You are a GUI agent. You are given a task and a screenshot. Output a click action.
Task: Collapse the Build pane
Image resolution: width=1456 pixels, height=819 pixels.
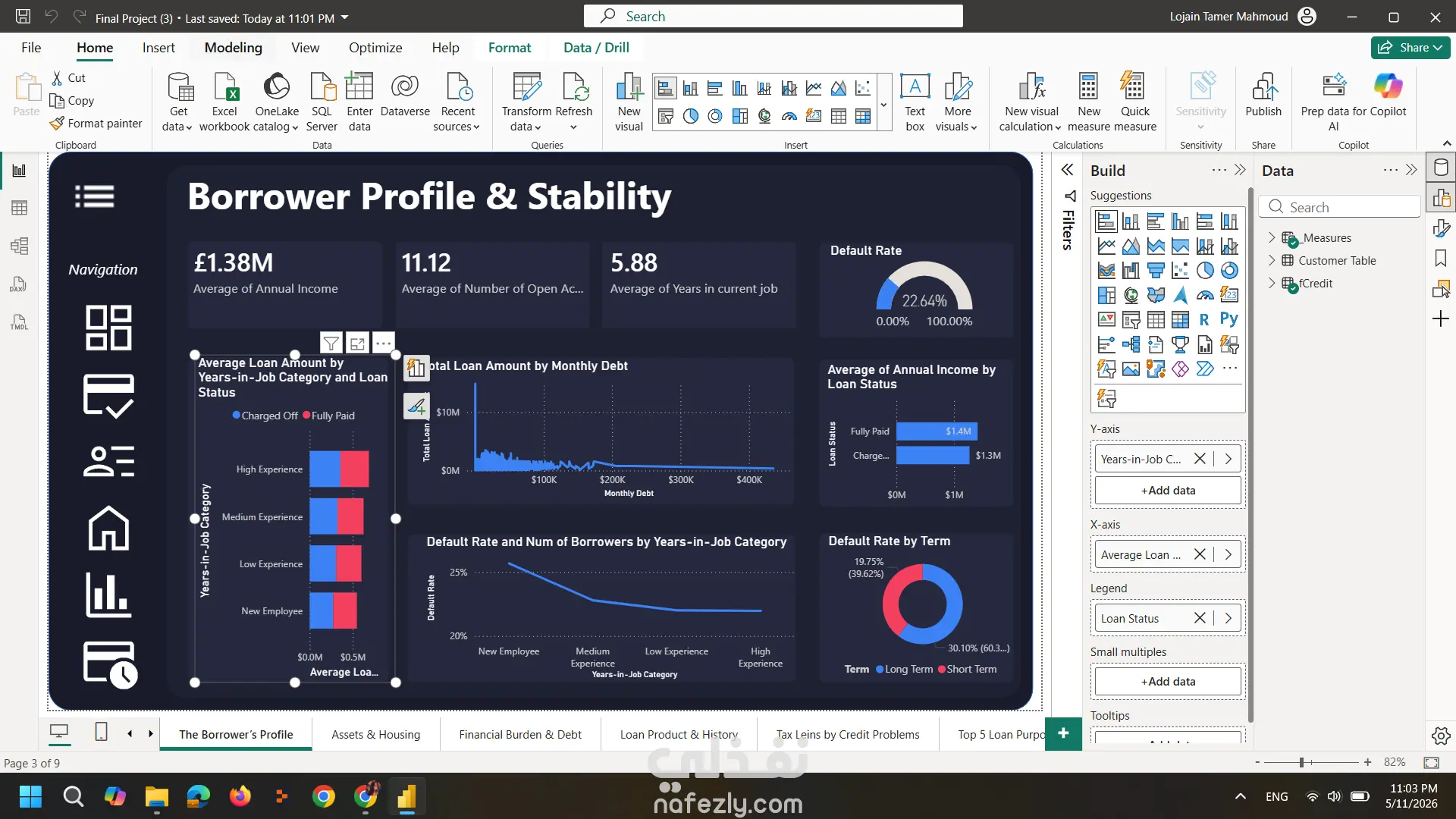(x=1240, y=170)
